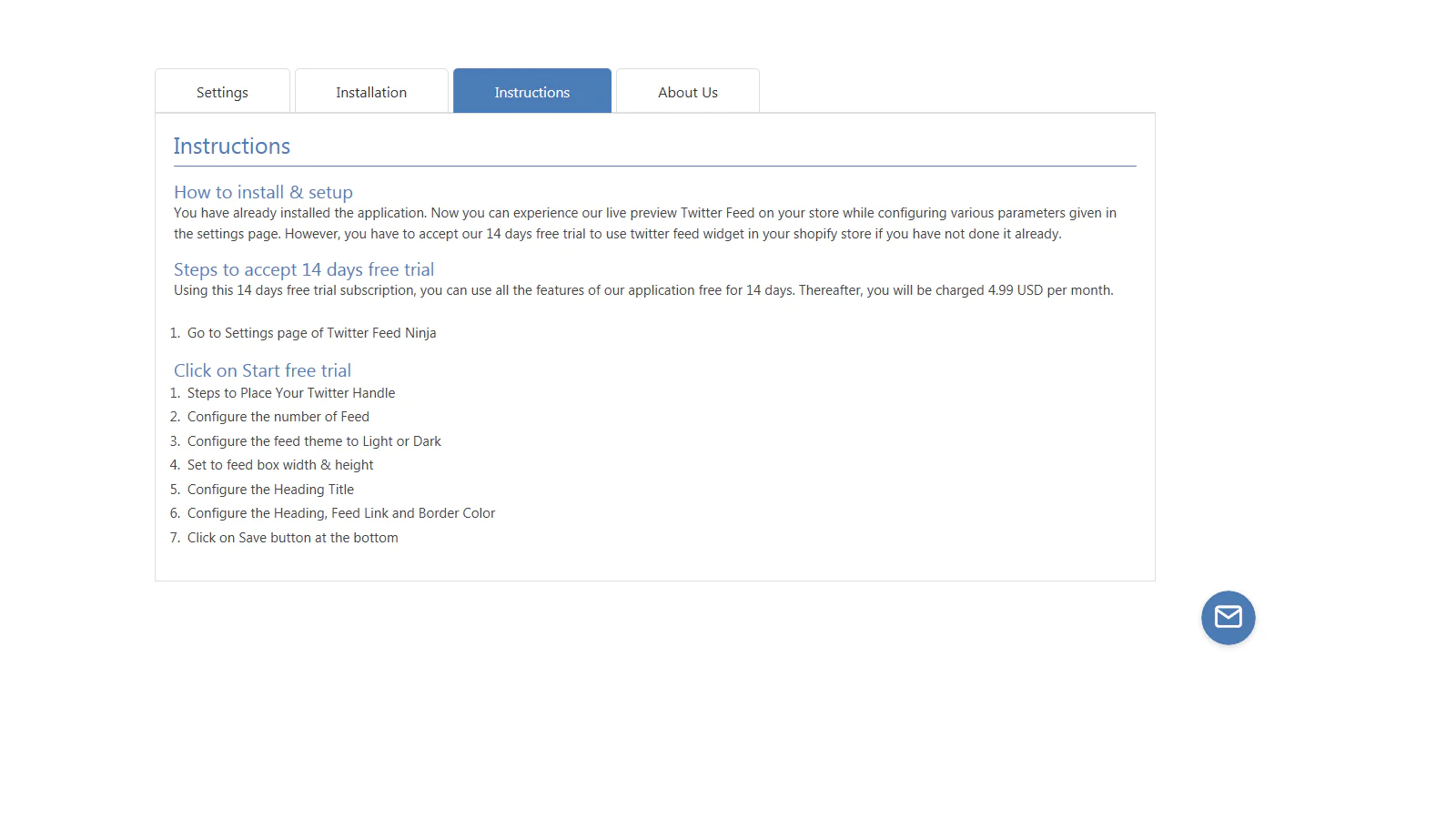Open the mail contact floating button
The image size is (1456, 819).
coord(1228,618)
